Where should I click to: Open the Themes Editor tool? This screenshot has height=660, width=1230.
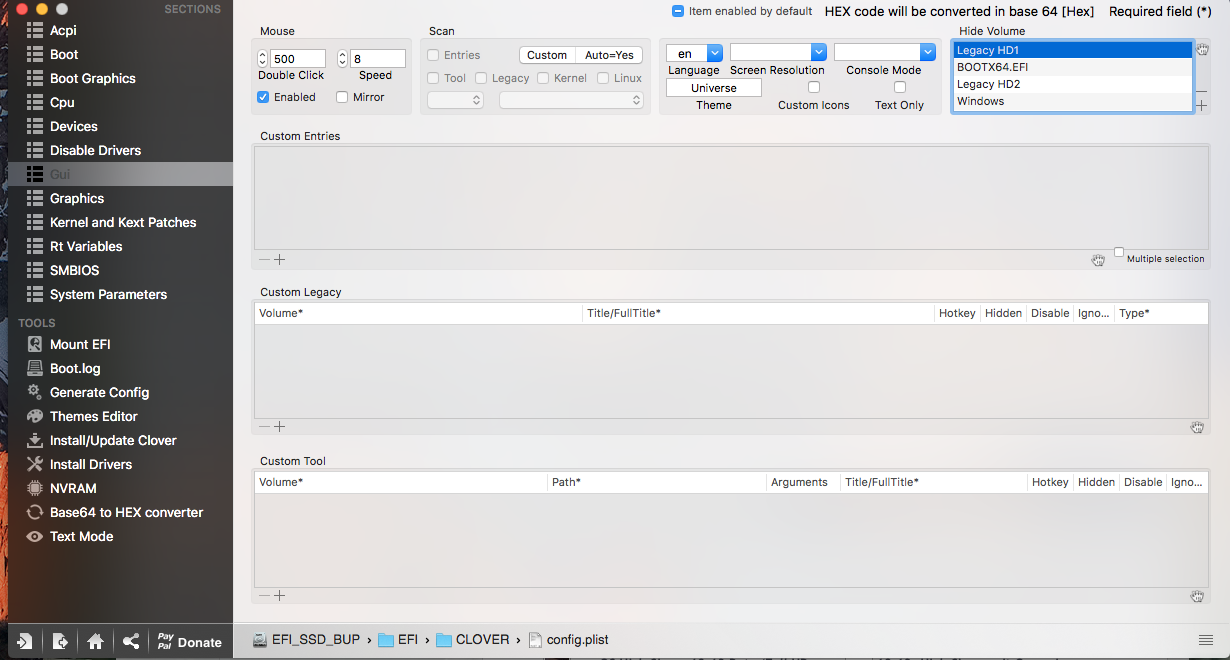point(94,416)
